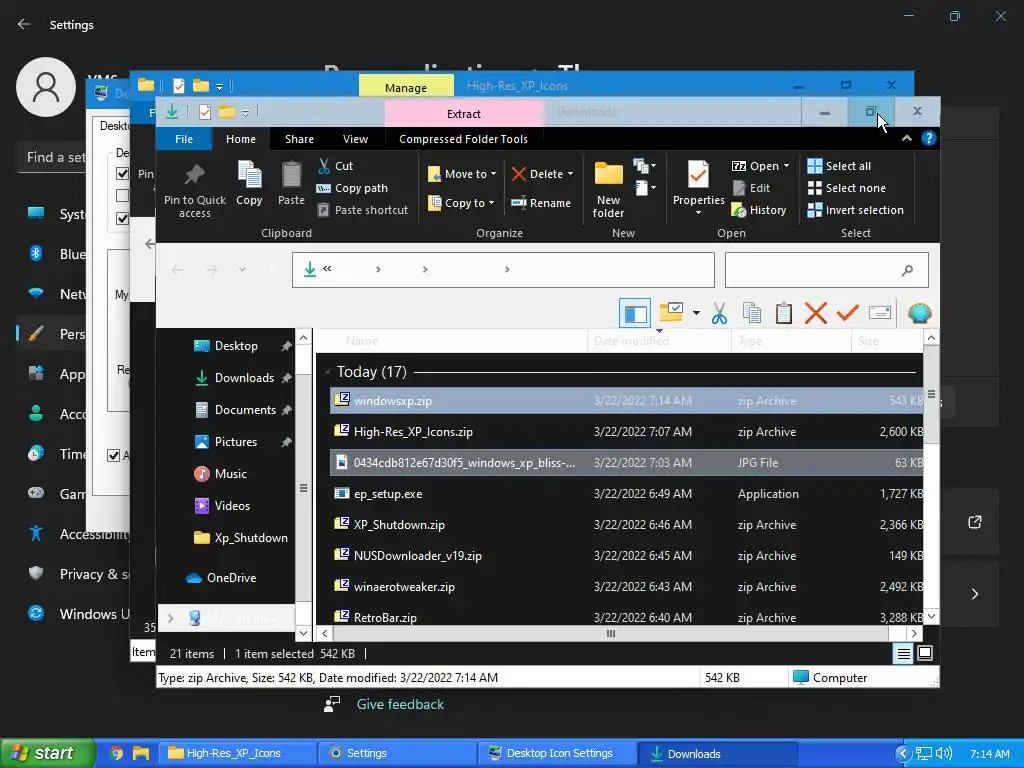
Task: Switch to details view via status bar icon
Action: point(903,653)
